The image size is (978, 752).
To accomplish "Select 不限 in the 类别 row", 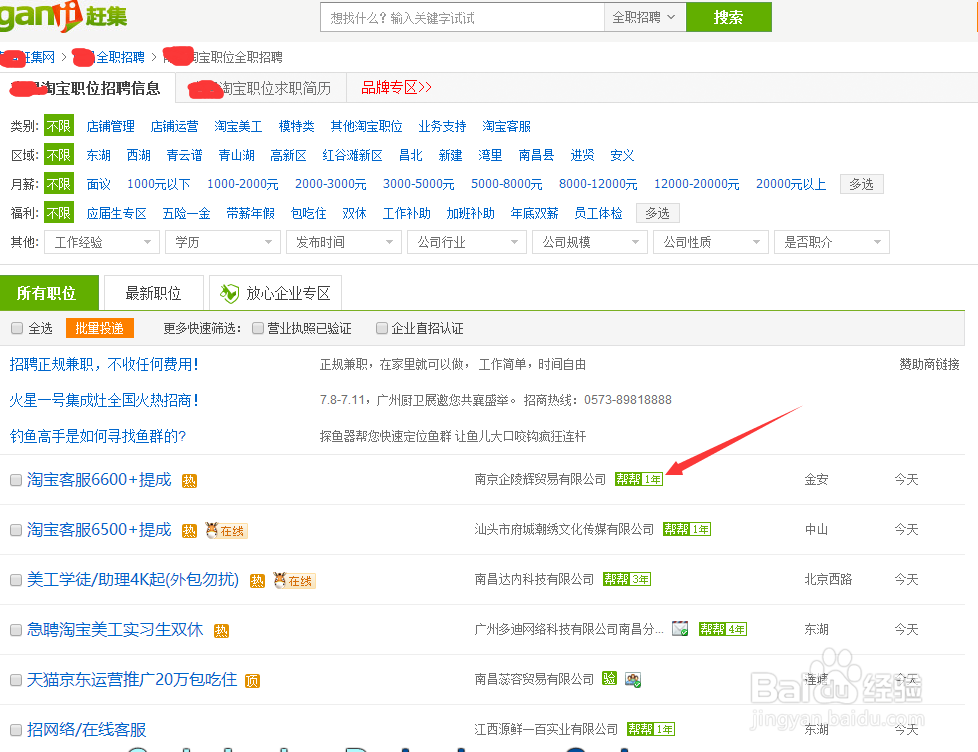I will coord(59,126).
